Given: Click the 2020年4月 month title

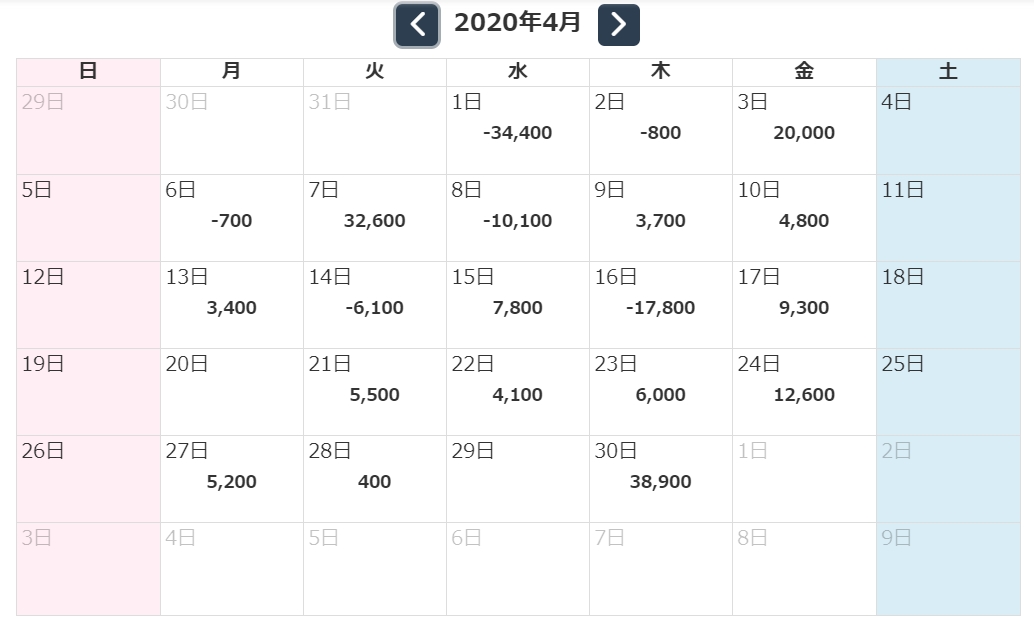Looking at the screenshot, I should 517,23.
